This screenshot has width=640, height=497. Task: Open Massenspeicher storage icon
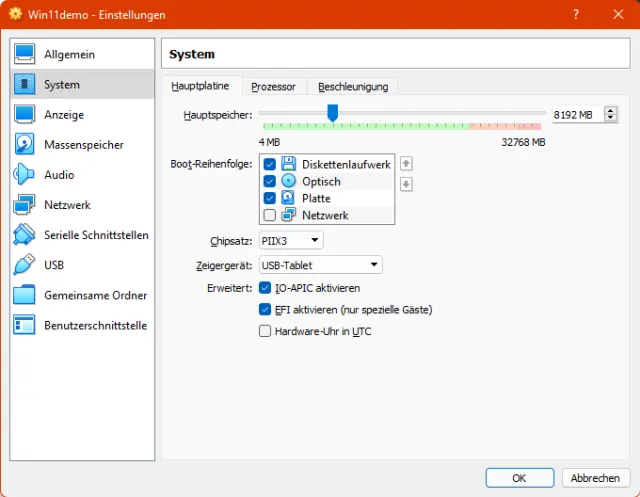tap(25, 144)
